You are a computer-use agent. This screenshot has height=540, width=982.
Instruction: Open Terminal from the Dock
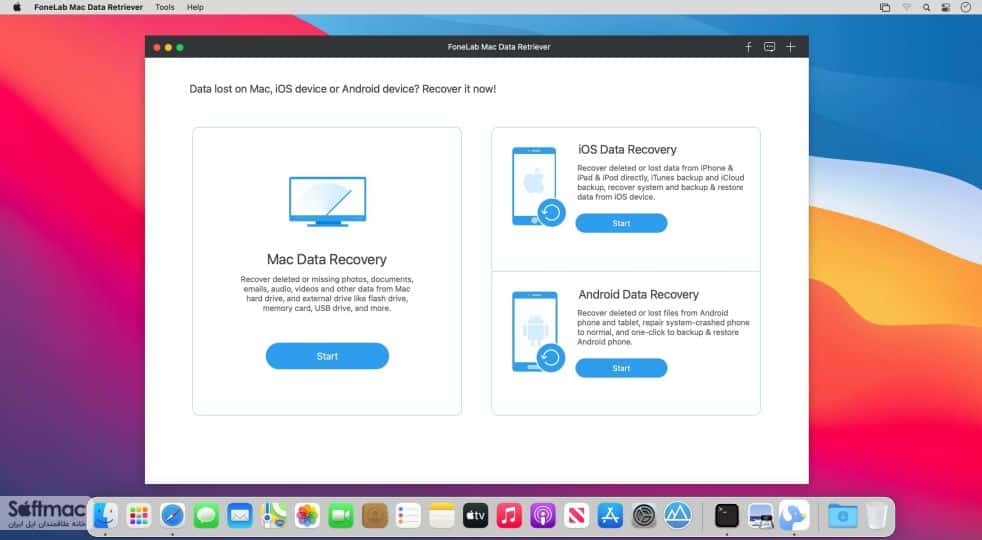pos(726,516)
